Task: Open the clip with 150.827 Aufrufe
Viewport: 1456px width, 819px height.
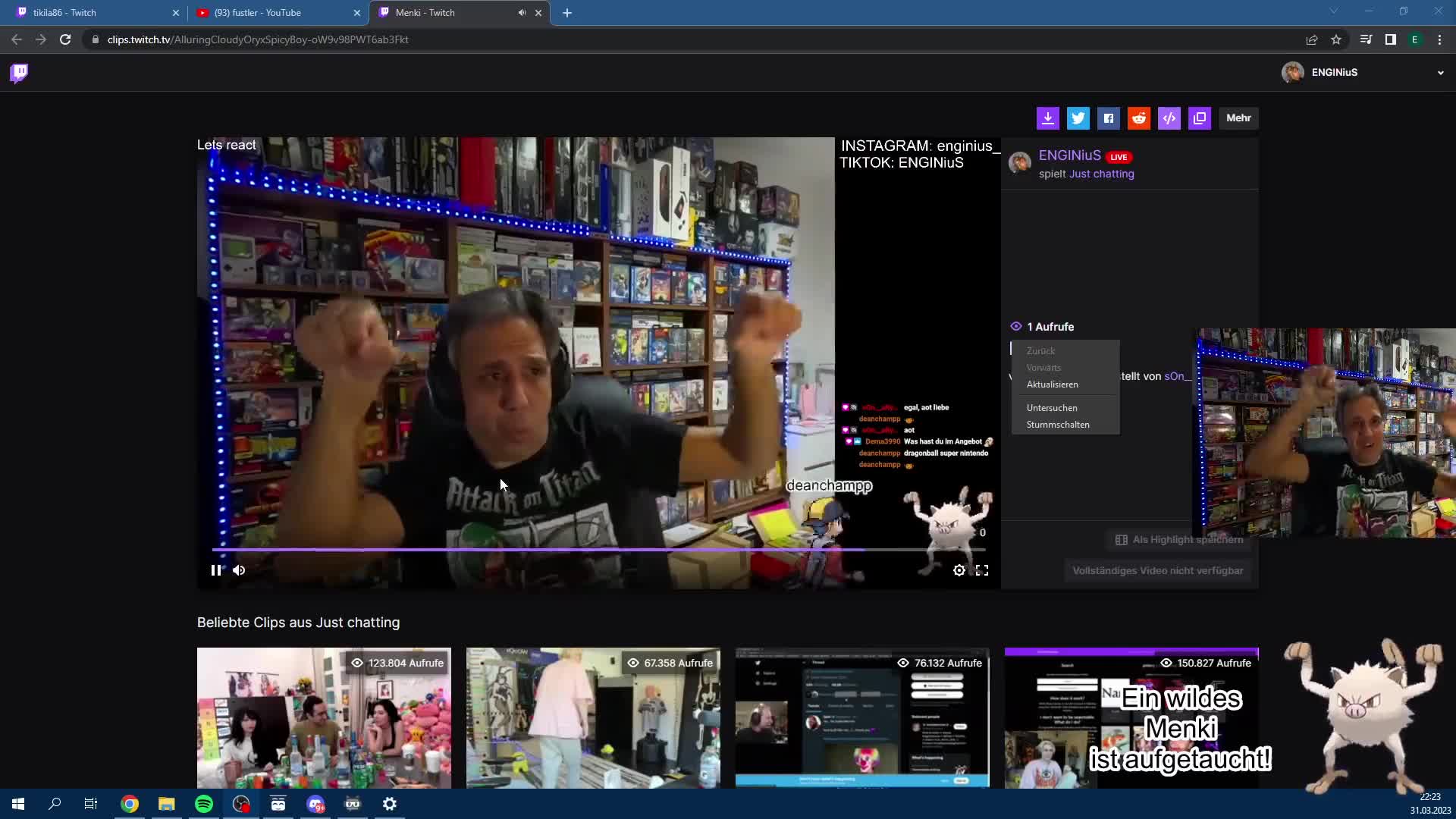Action: [x=1131, y=717]
